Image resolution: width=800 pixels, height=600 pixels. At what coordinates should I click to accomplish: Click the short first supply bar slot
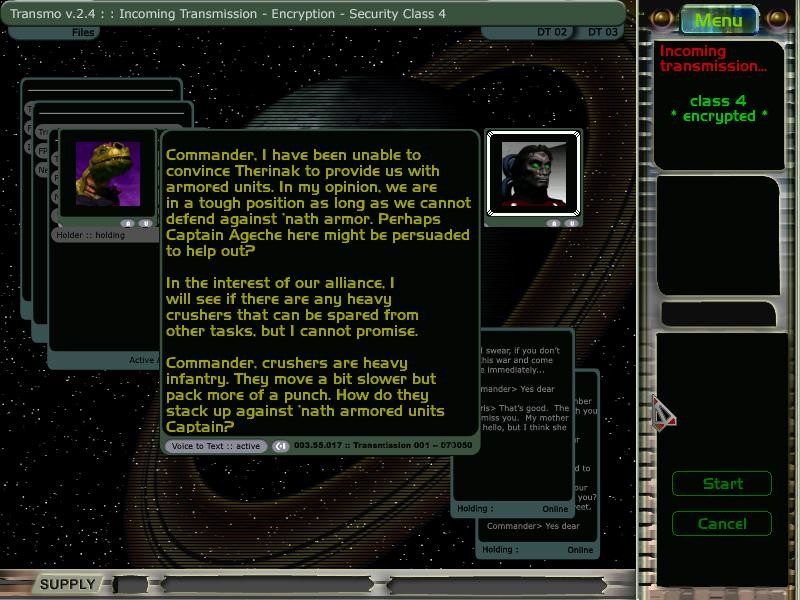tap(130, 584)
